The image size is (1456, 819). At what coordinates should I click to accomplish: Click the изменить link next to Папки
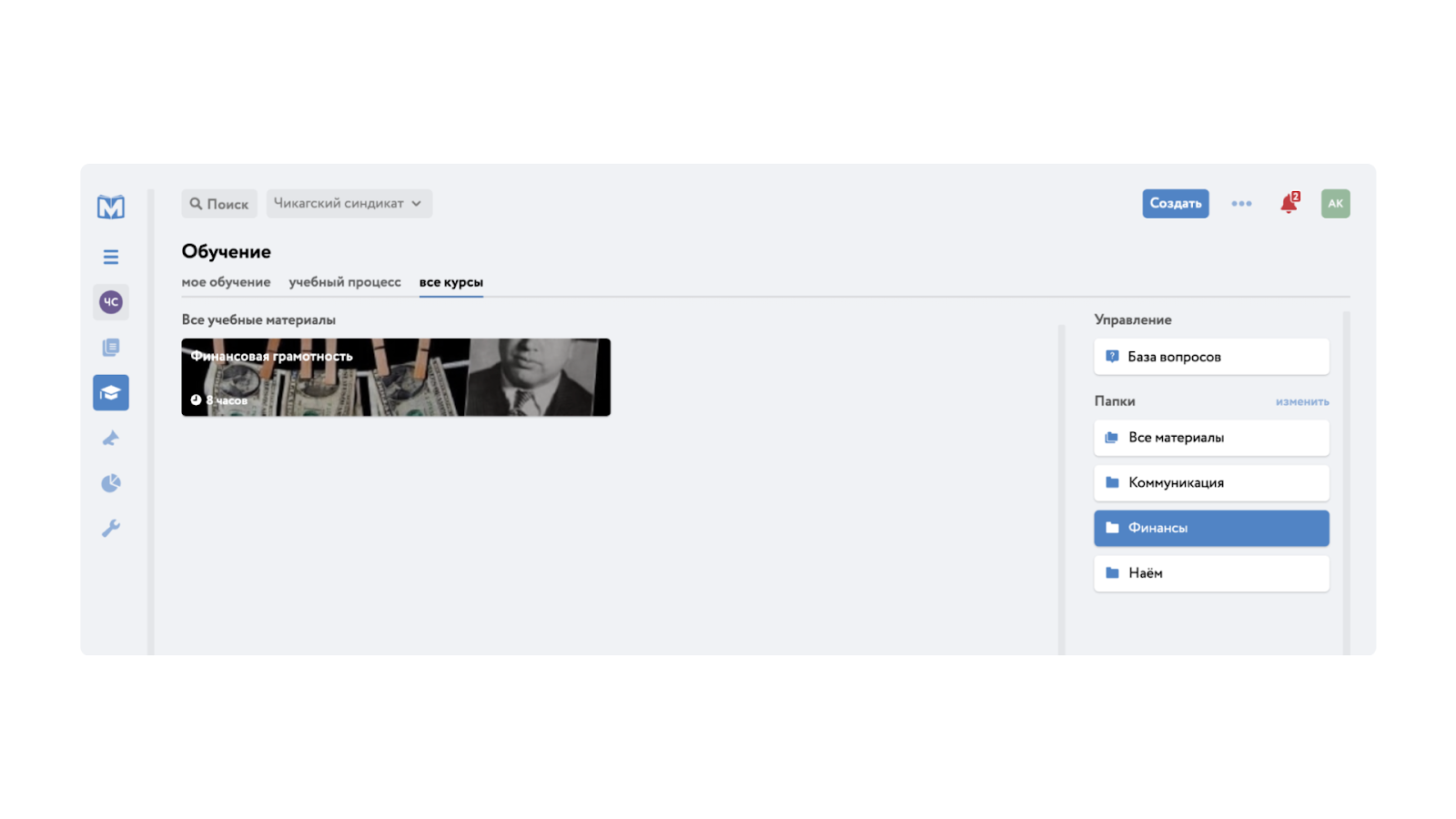1302,401
